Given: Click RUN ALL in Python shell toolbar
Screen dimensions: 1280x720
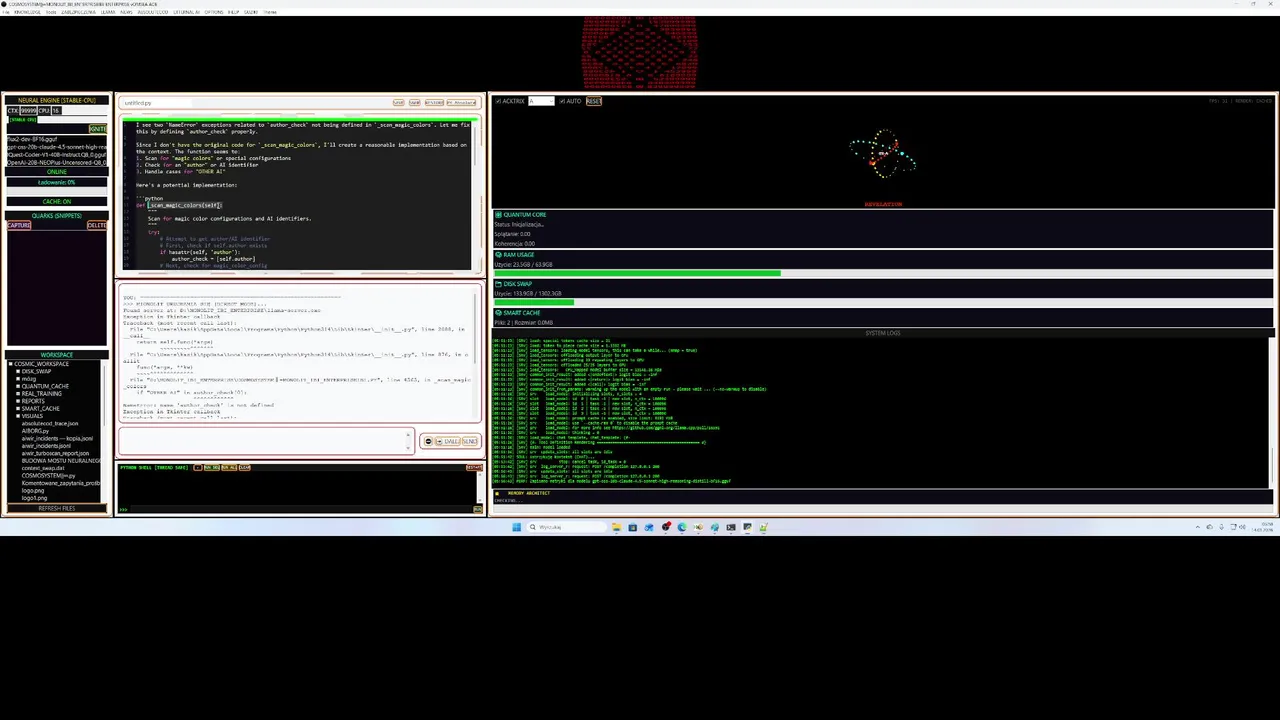Looking at the screenshot, I should pos(229,468).
